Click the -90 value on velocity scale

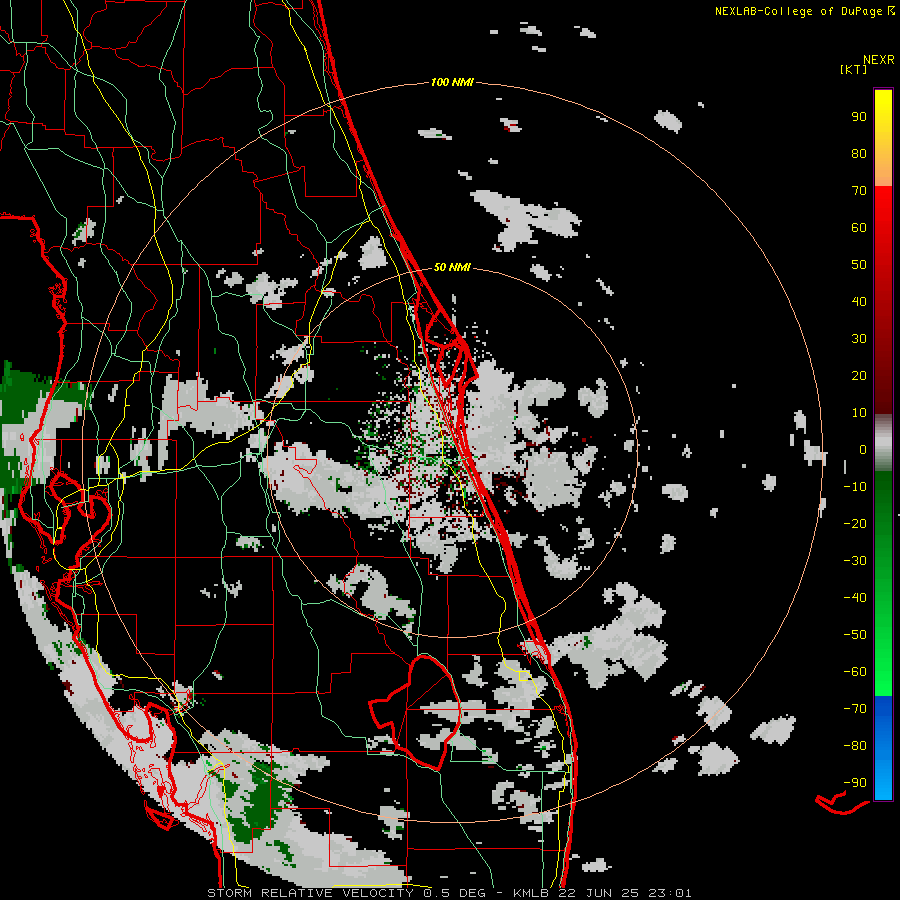855,783
